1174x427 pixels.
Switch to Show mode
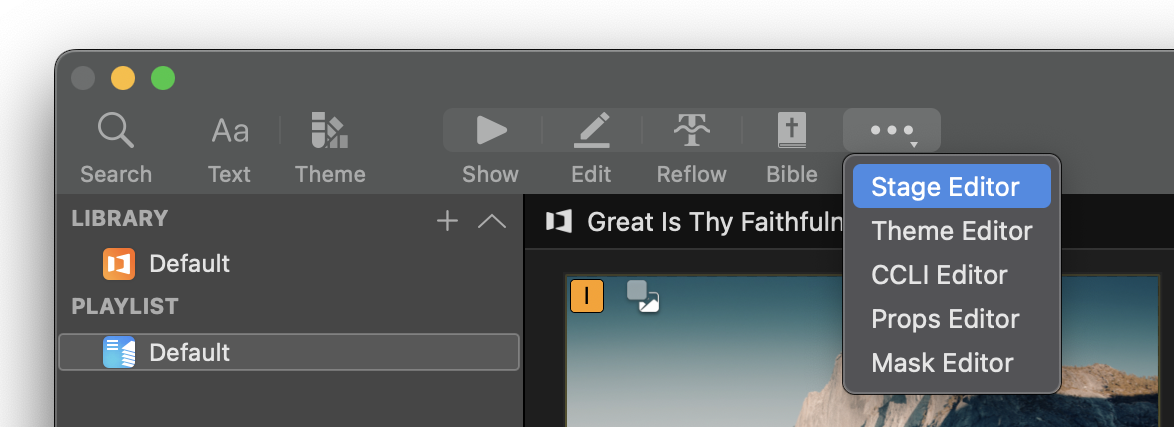[490, 131]
